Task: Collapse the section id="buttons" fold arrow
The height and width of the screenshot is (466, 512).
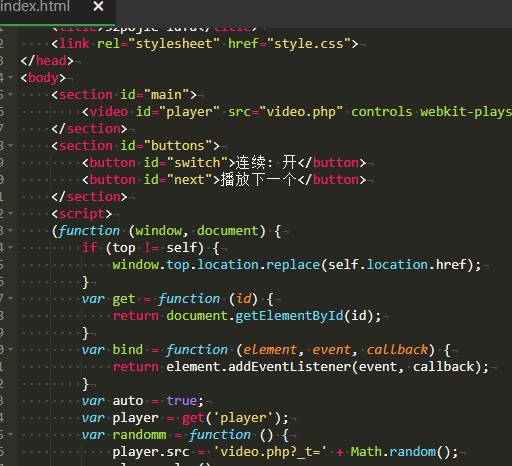Action: [11, 145]
